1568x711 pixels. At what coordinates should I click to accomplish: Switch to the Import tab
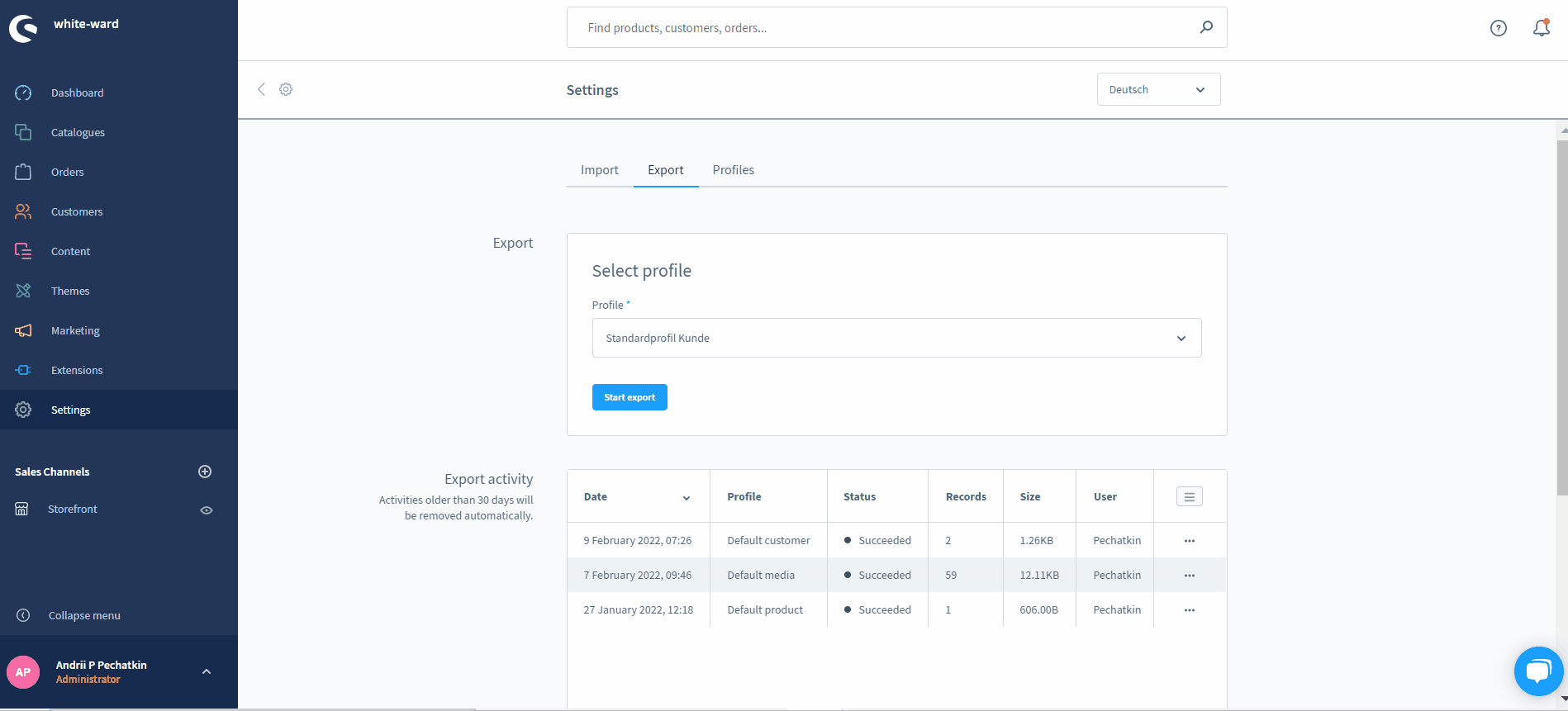(600, 170)
